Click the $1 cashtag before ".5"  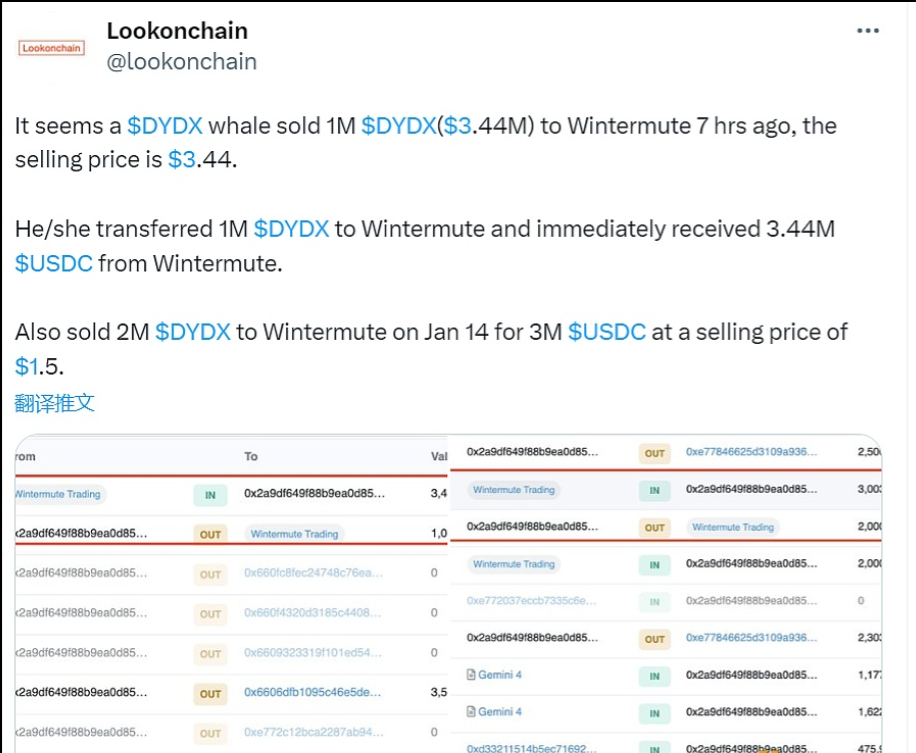27,366
